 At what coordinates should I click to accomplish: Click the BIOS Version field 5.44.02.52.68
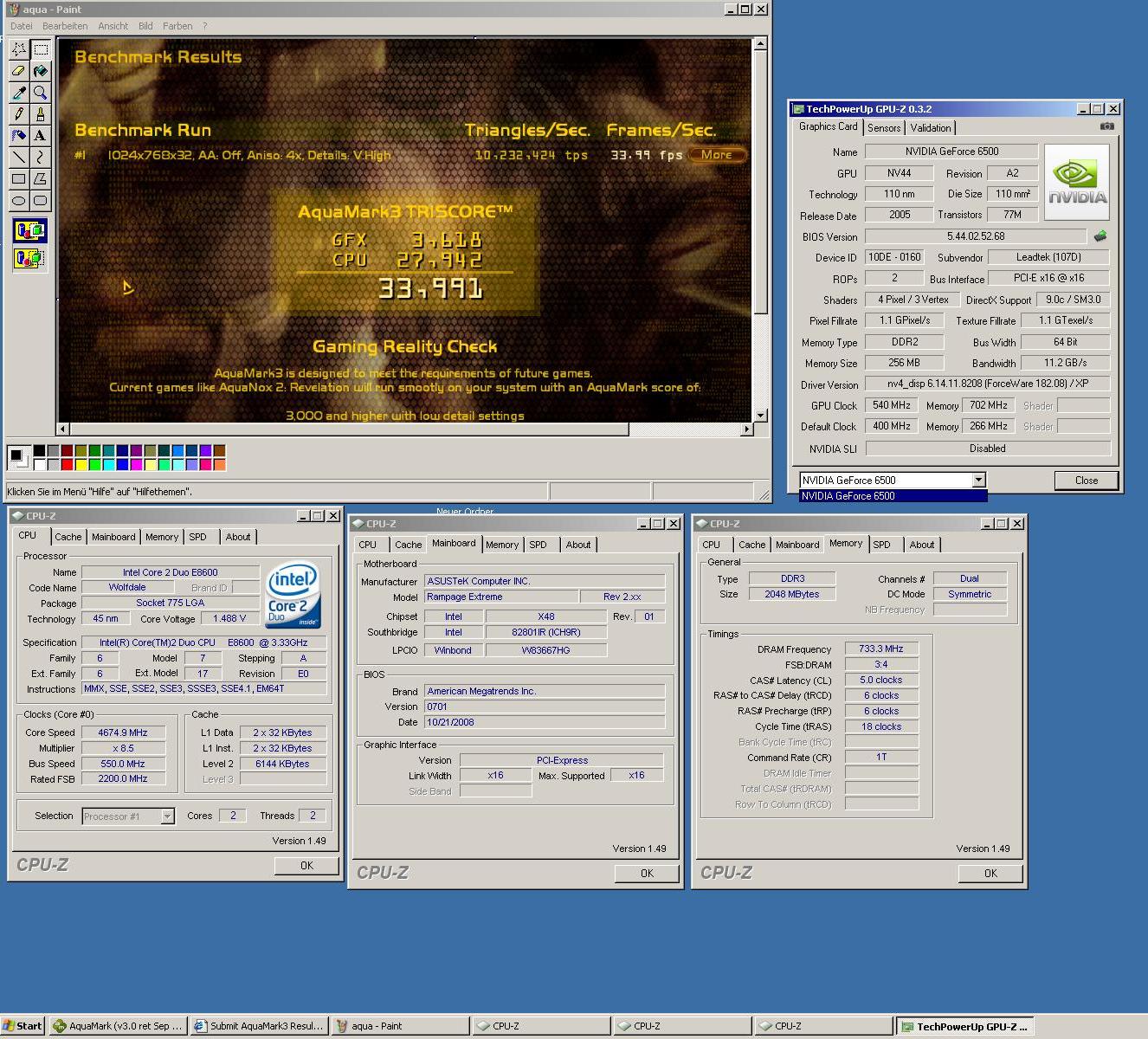[976, 236]
